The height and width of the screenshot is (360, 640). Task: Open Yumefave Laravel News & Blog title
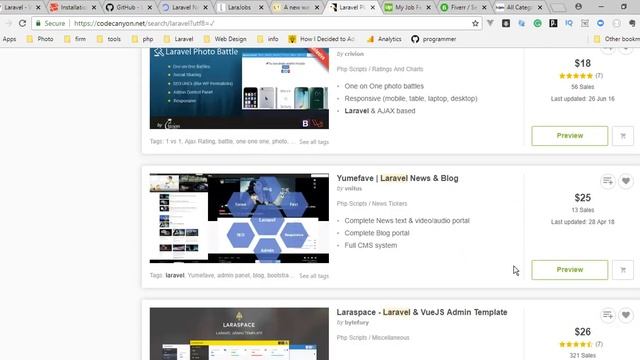[x=398, y=178]
